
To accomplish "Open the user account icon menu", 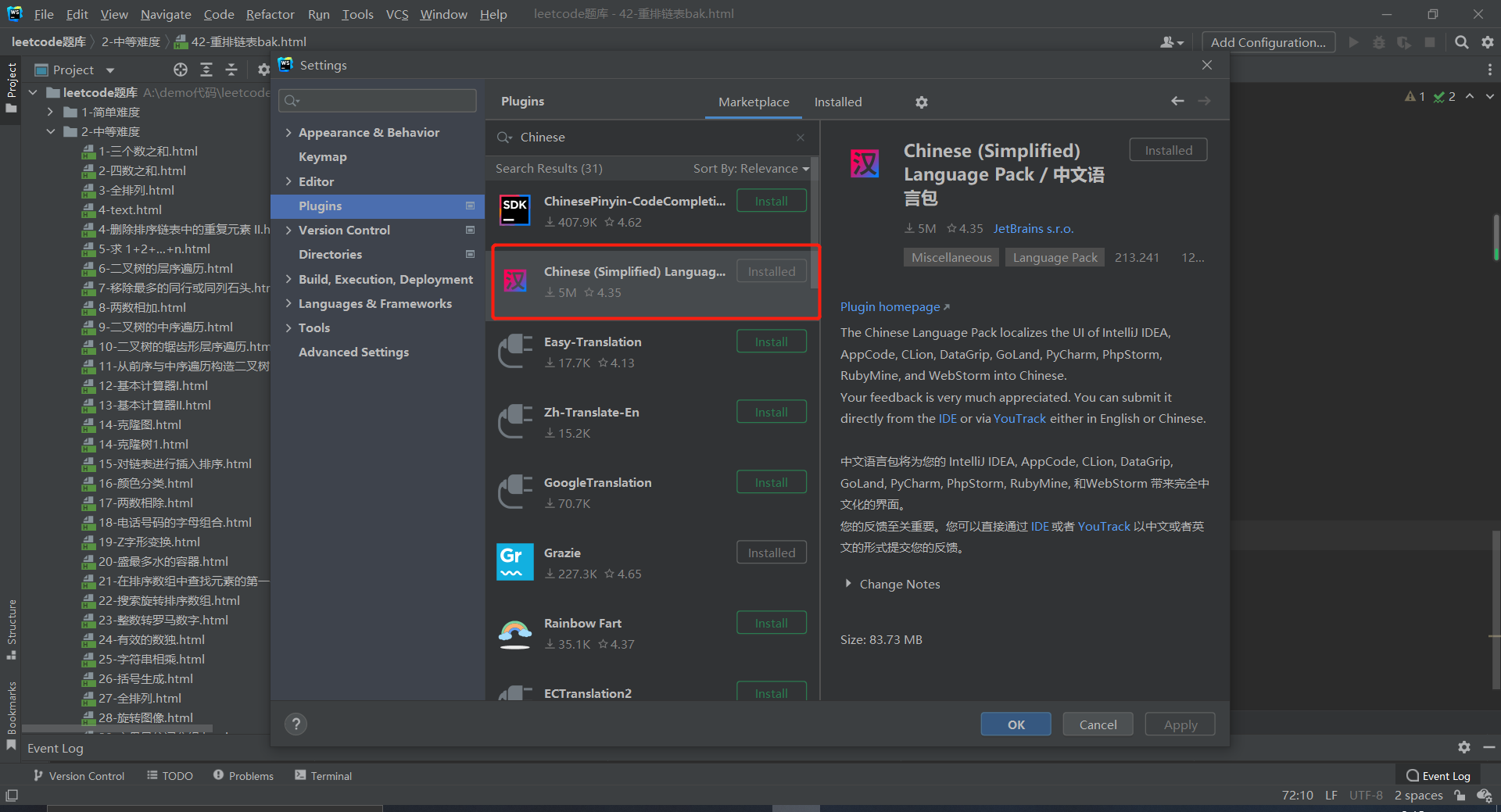I will [x=1171, y=42].
